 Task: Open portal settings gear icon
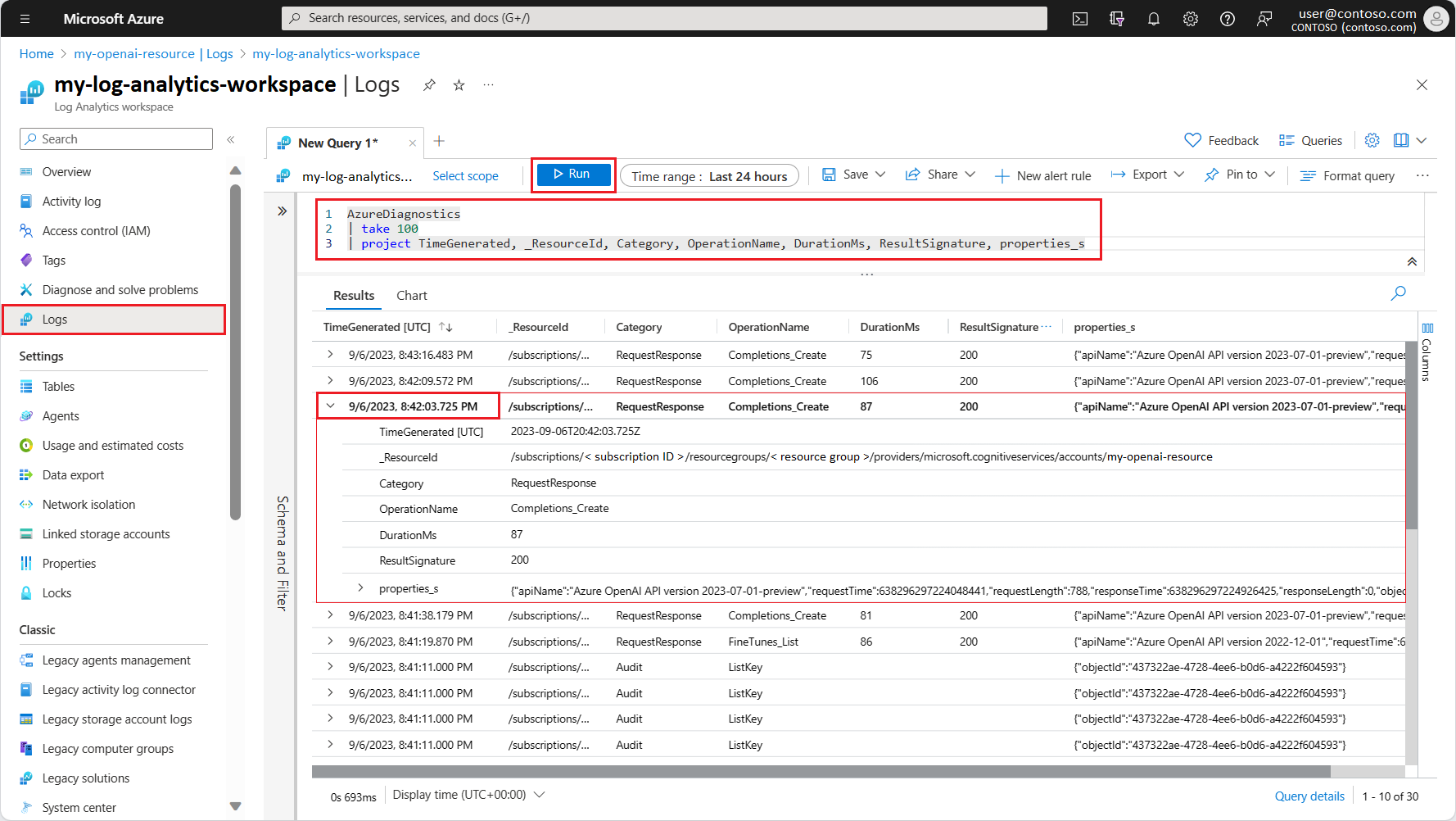click(1191, 19)
